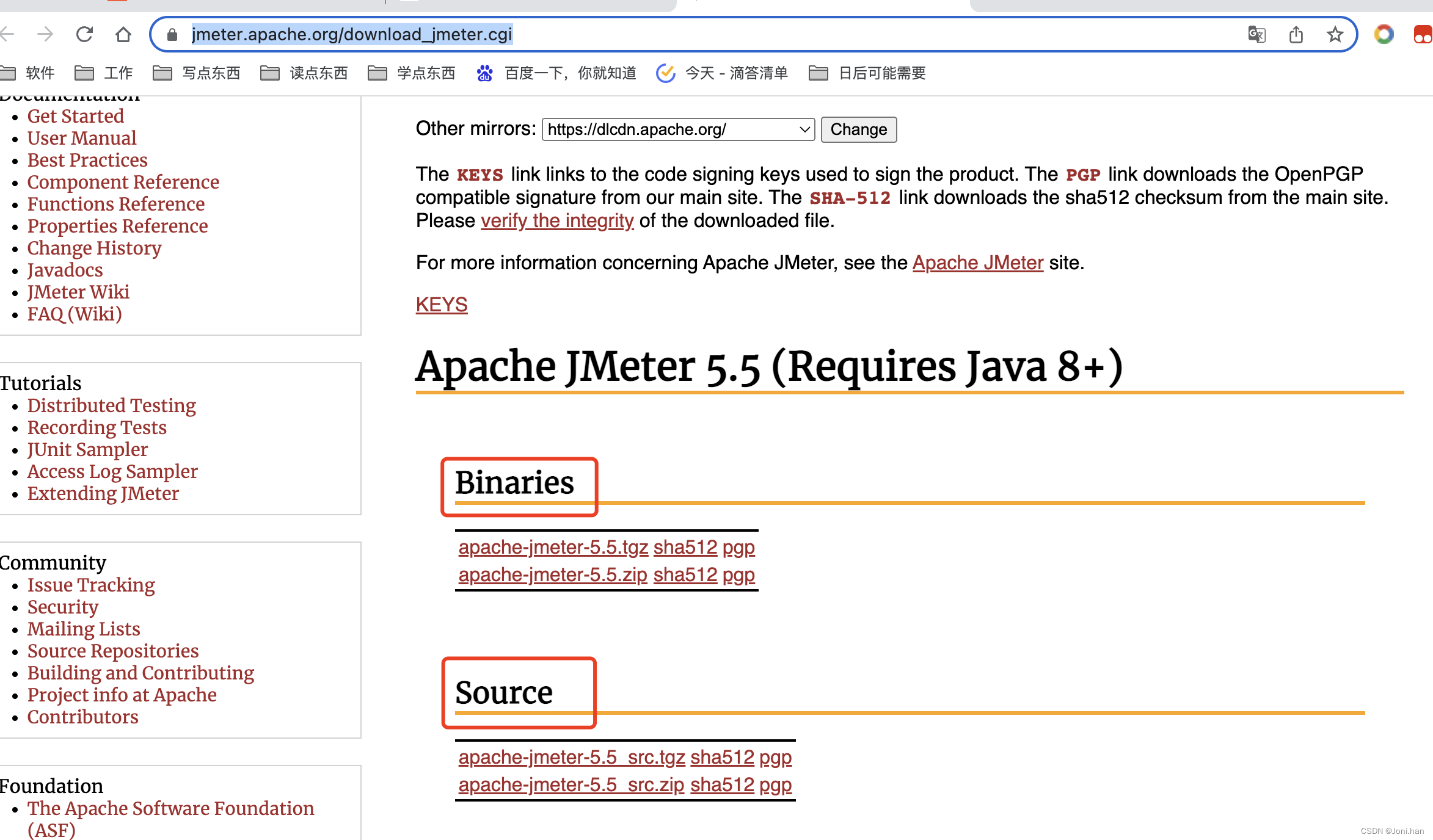Open Mailing Lists community link
Viewport: 1433px width, 840px height.
[84, 629]
